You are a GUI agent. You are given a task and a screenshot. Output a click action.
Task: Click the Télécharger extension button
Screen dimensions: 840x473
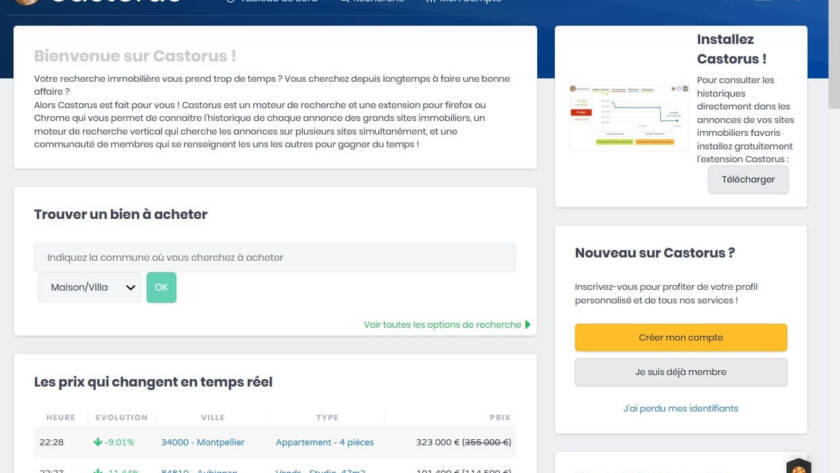tap(748, 180)
